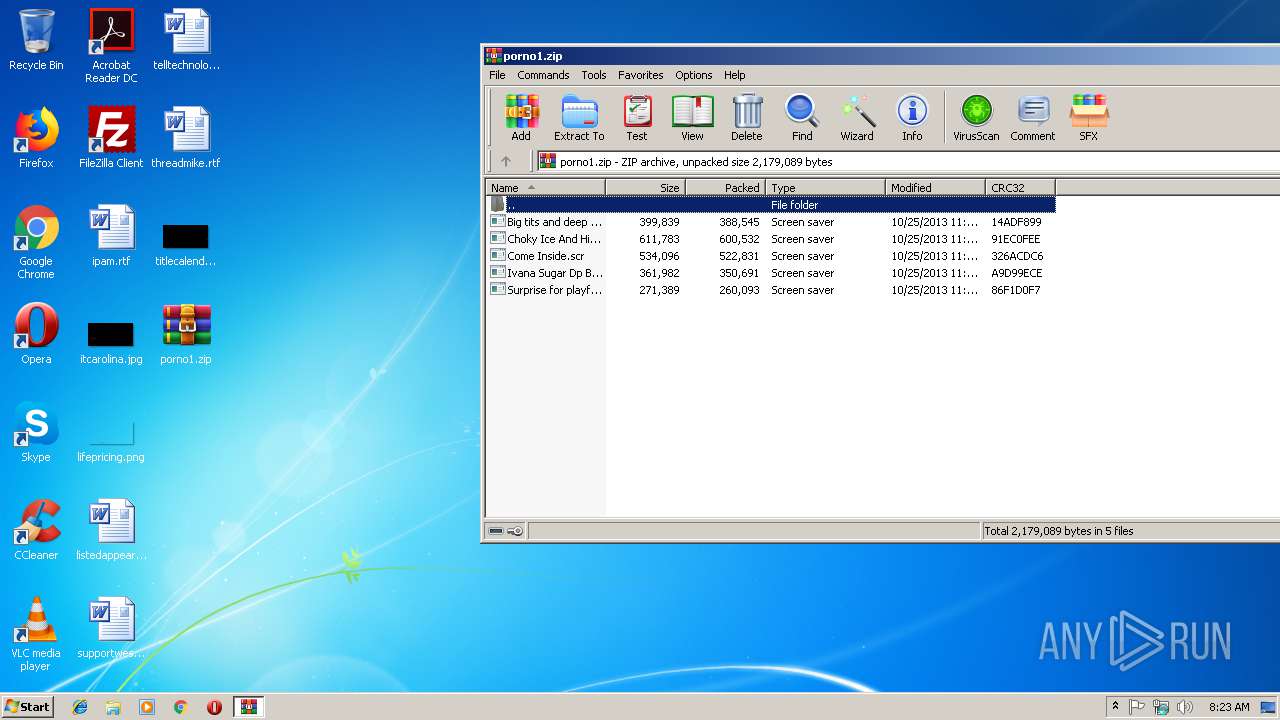Select the Skype desktop shortcut

pos(36,432)
